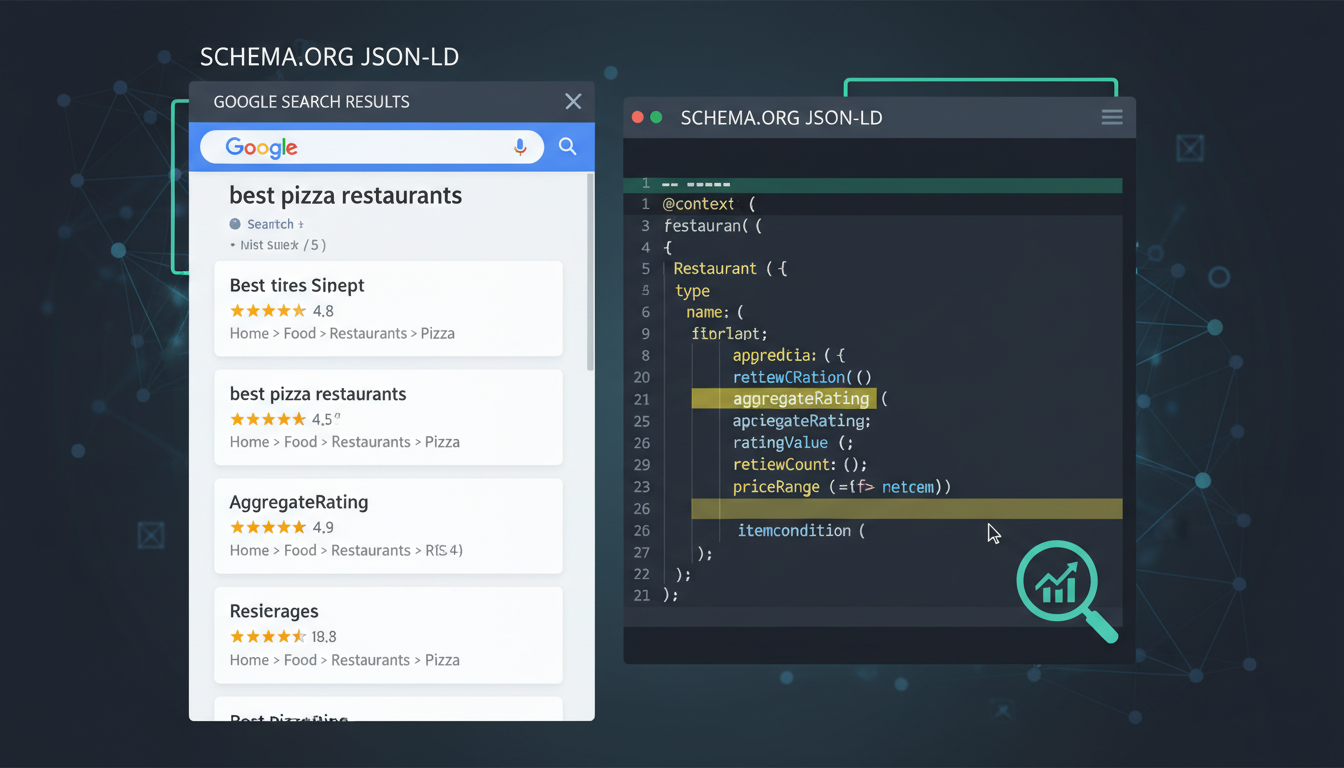Click the red traffic-light dot on the editor
This screenshot has width=1344, height=768.
[x=637, y=116]
